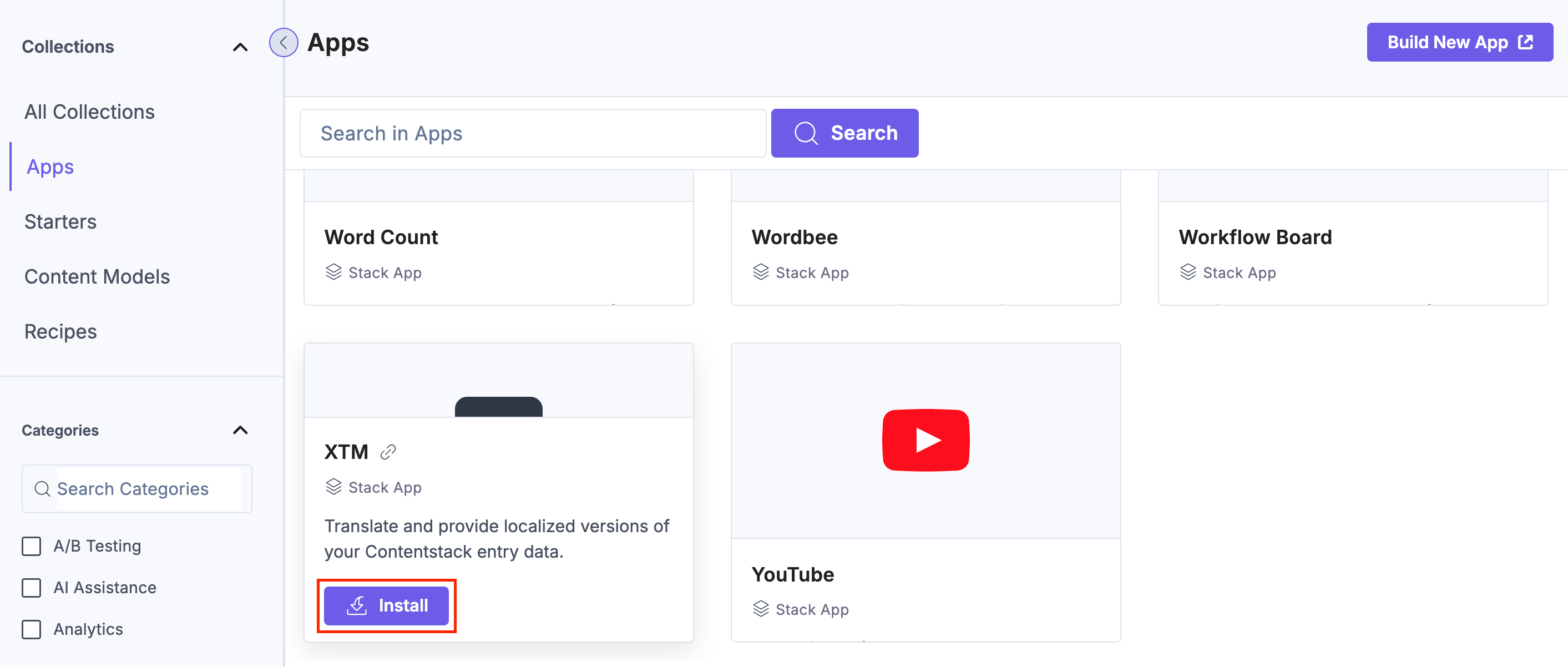Go to Content Models in sidebar
The height and width of the screenshot is (667, 1568).
[x=97, y=276]
